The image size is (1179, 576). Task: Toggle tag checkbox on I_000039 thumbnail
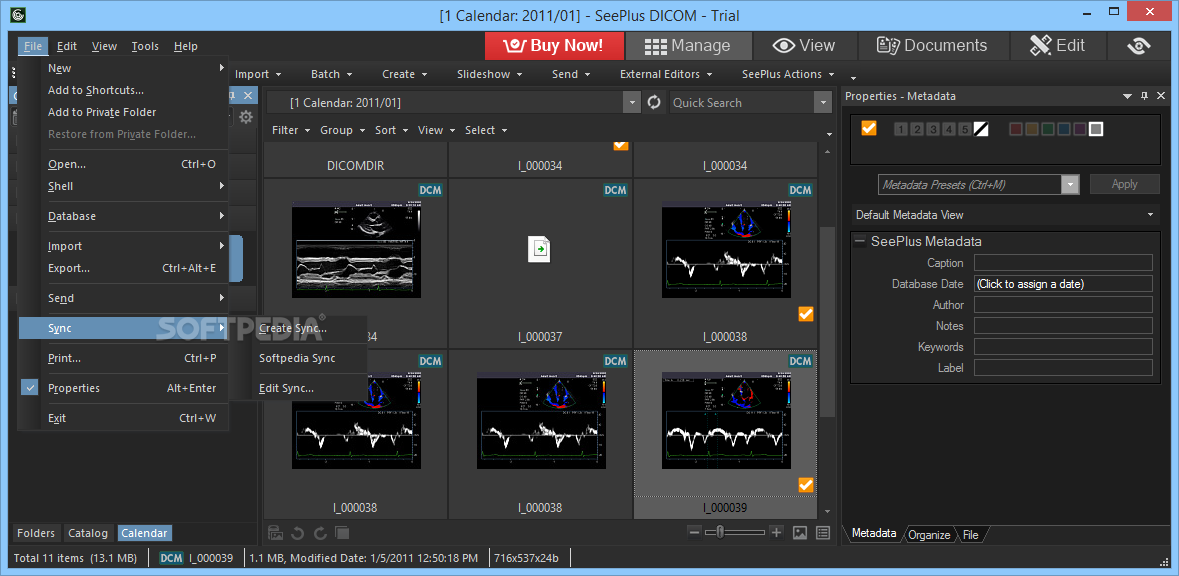tap(806, 485)
